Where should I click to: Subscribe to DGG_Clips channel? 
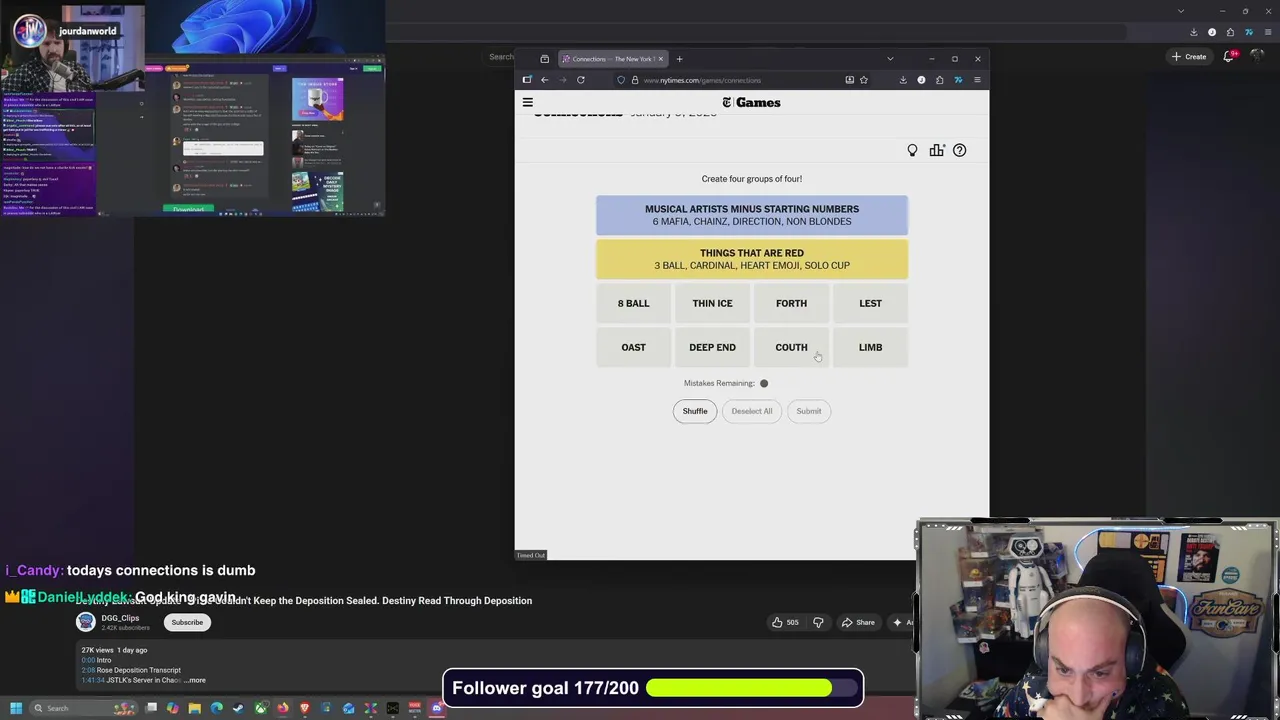pyautogui.click(x=187, y=622)
